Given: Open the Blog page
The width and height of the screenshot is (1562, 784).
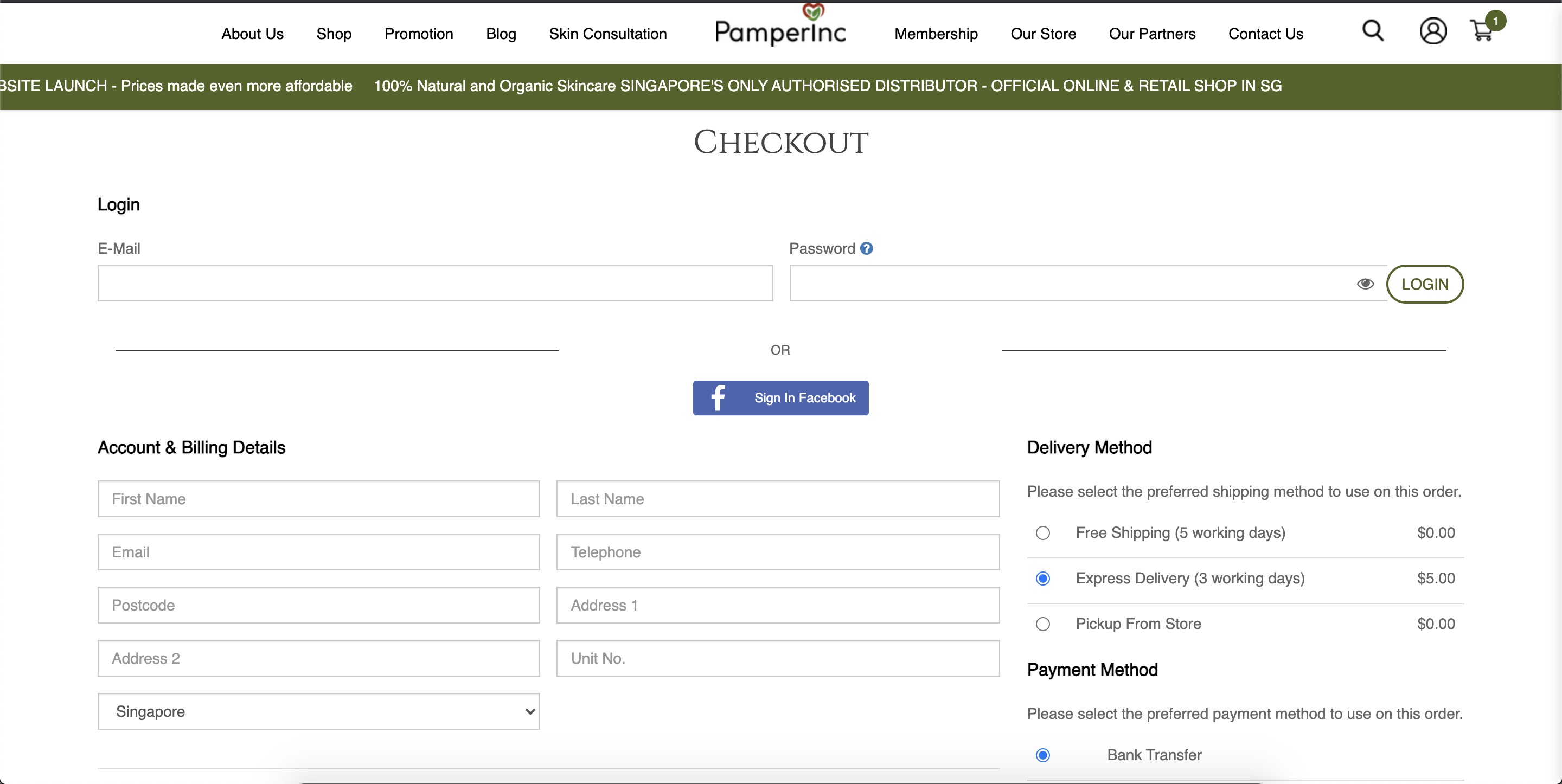Looking at the screenshot, I should (x=501, y=34).
